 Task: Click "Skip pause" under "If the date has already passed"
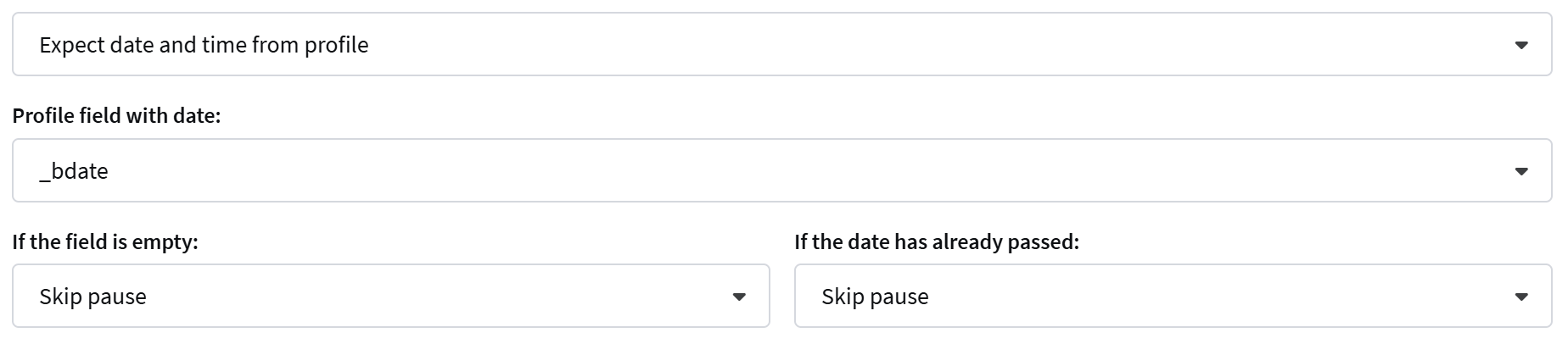pos(875,297)
